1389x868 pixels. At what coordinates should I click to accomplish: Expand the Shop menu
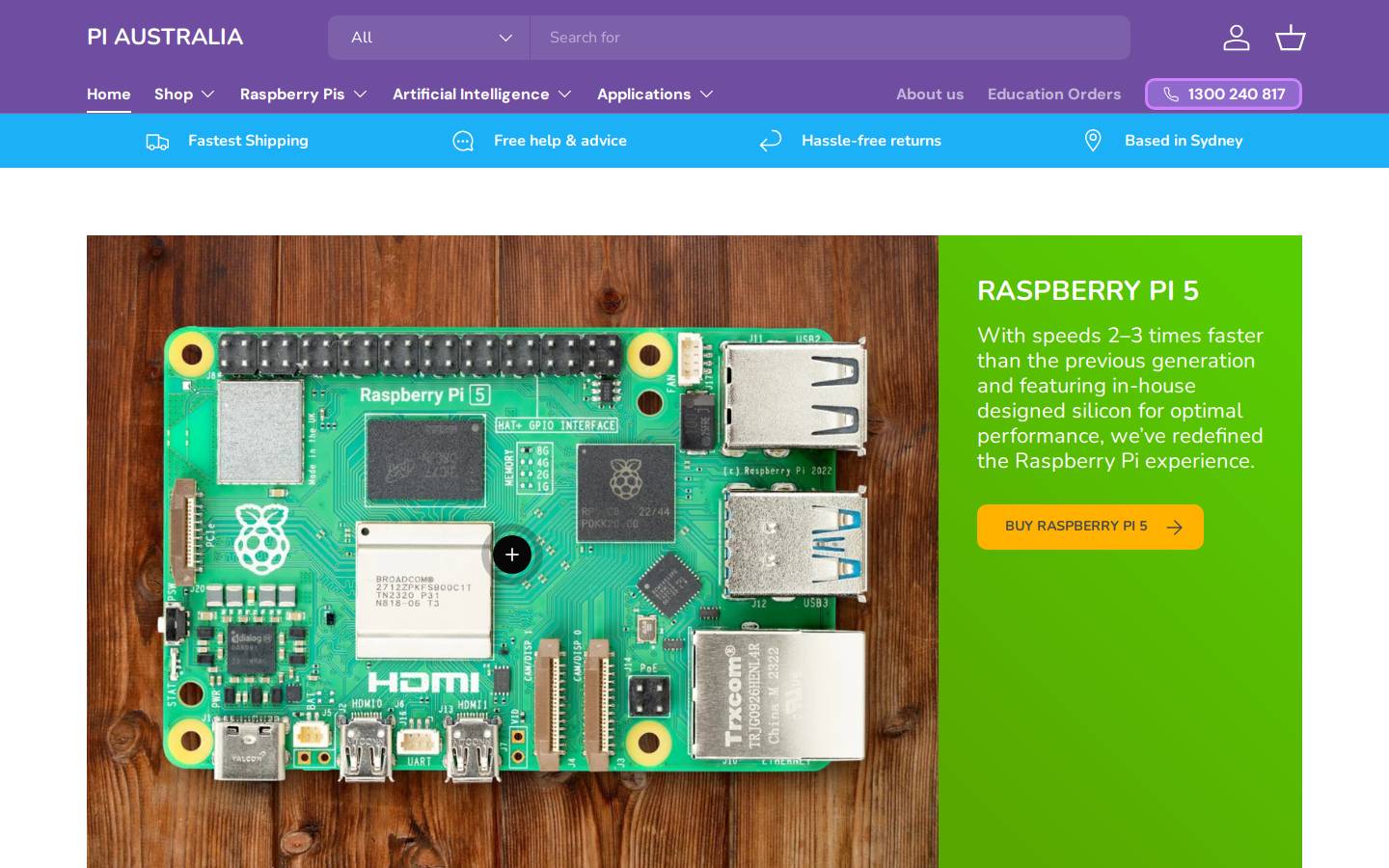point(184,95)
